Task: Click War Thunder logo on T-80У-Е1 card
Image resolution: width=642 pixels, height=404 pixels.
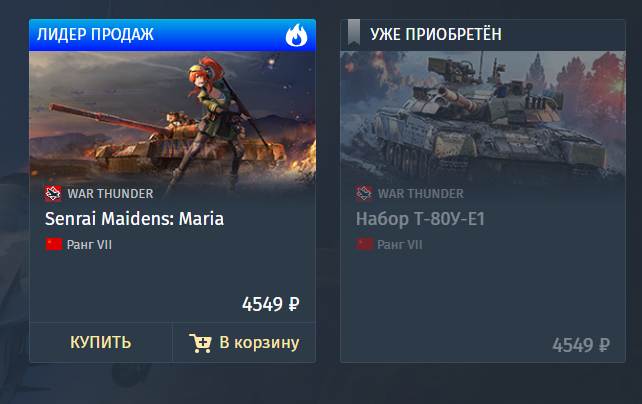Action: 364,194
